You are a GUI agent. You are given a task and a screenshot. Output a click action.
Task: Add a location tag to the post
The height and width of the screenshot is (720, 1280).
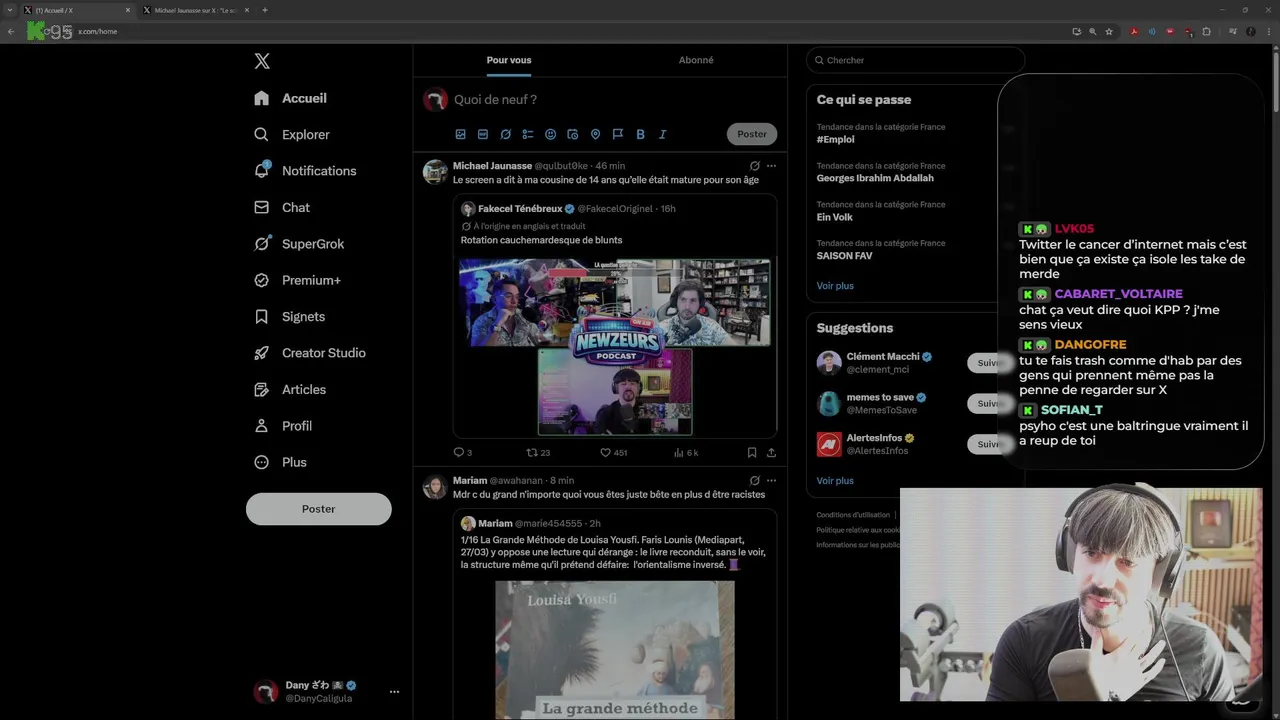(595, 134)
